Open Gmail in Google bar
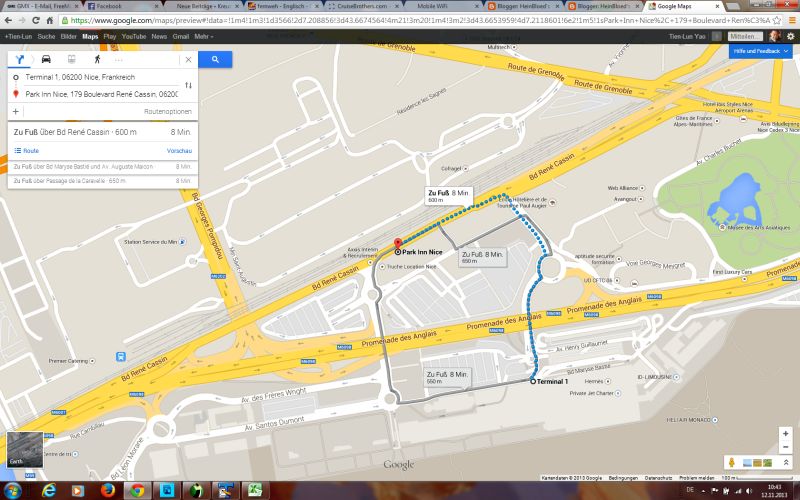Image resolution: width=800 pixels, height=500 pixels. point(181,37)
